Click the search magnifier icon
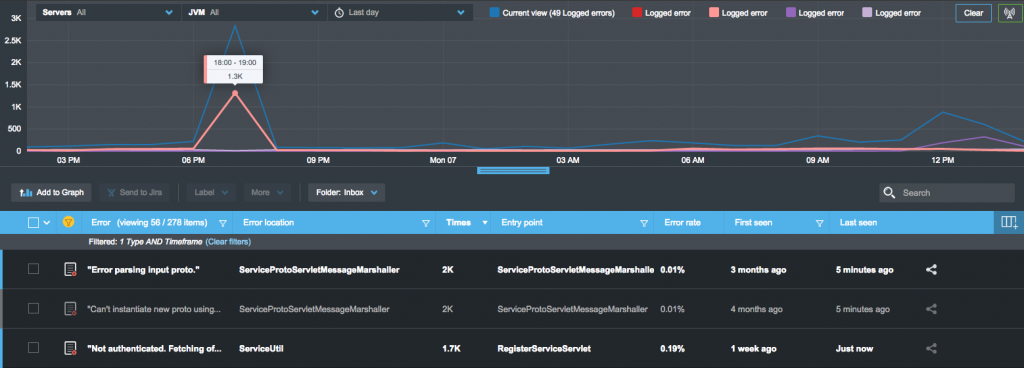 point(889,192)
